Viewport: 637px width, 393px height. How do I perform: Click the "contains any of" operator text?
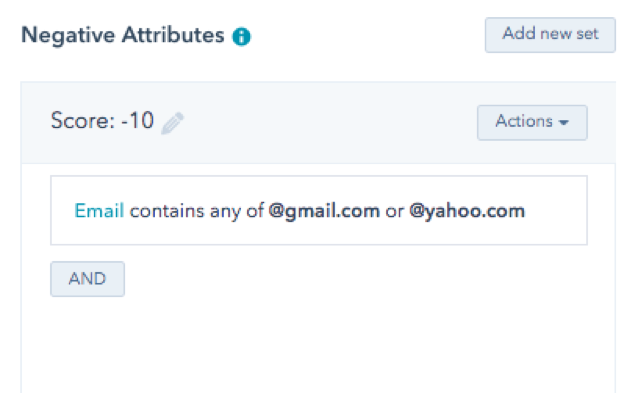pyautogui.click(x=197, y=211)
